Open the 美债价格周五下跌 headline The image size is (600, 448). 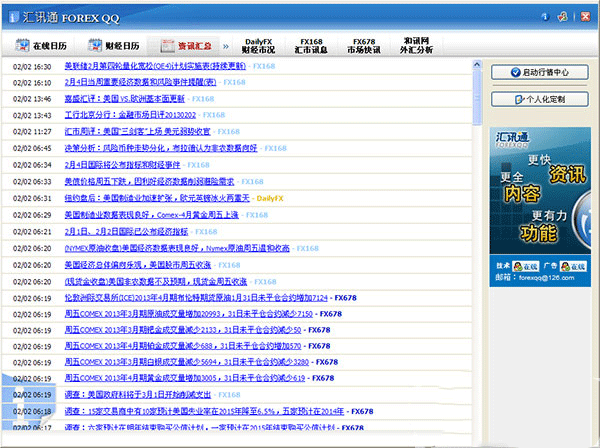point(149,181)
